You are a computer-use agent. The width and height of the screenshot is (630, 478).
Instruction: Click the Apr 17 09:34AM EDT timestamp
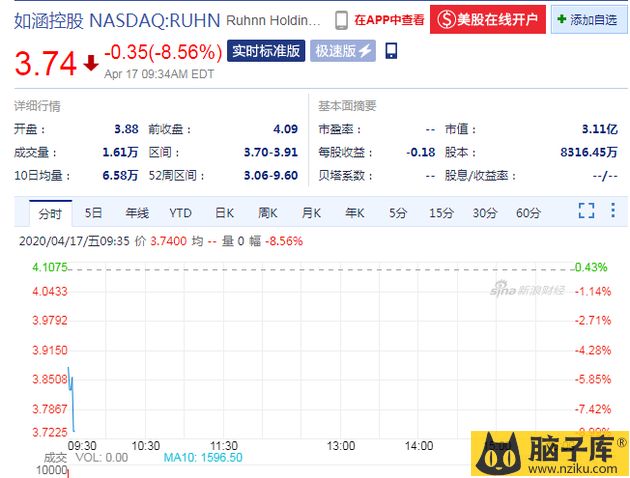point(159,74)
